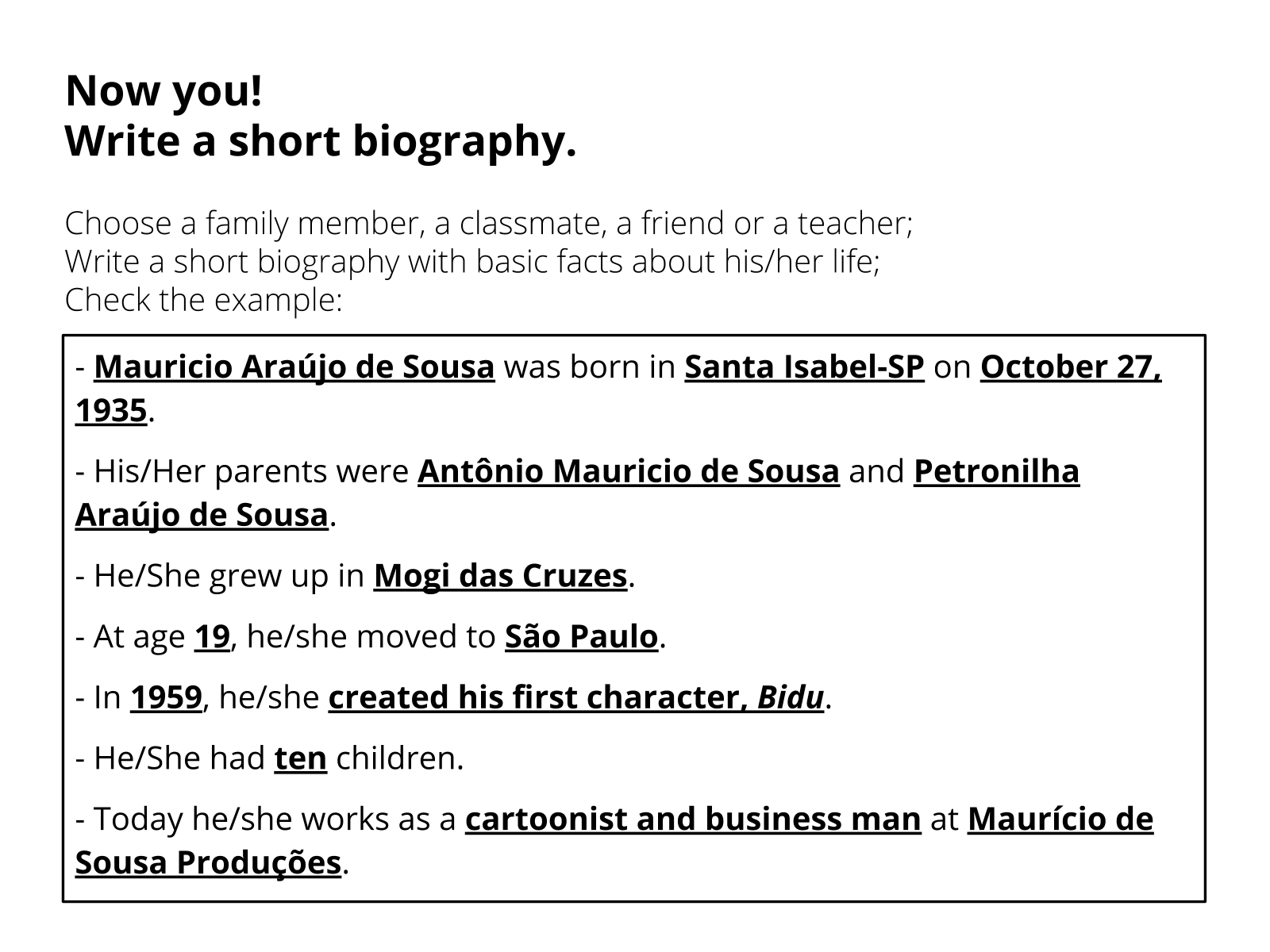Click the underlined "São Paulo" city
Screen dimensions: 1270x952
pyautogui.click(x=581, y=636)
